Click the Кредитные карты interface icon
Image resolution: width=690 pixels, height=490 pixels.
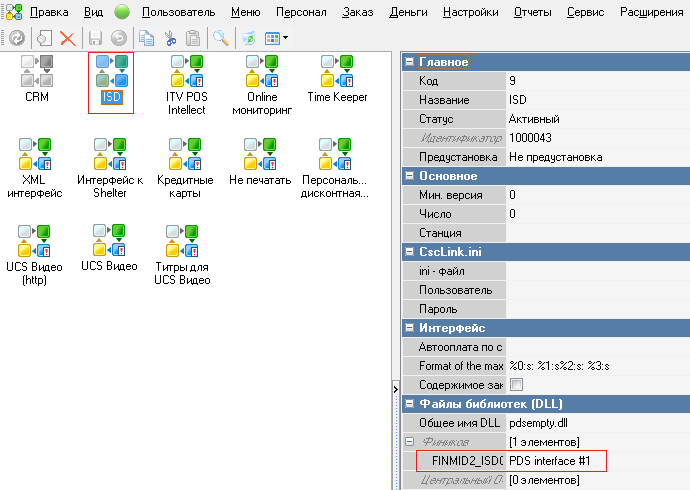(x=186, y=154)
